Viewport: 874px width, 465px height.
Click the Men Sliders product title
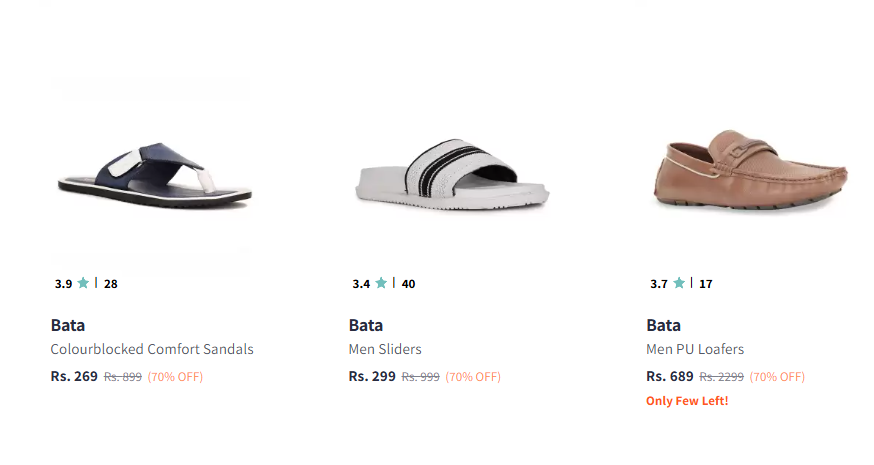click(385, 350)
